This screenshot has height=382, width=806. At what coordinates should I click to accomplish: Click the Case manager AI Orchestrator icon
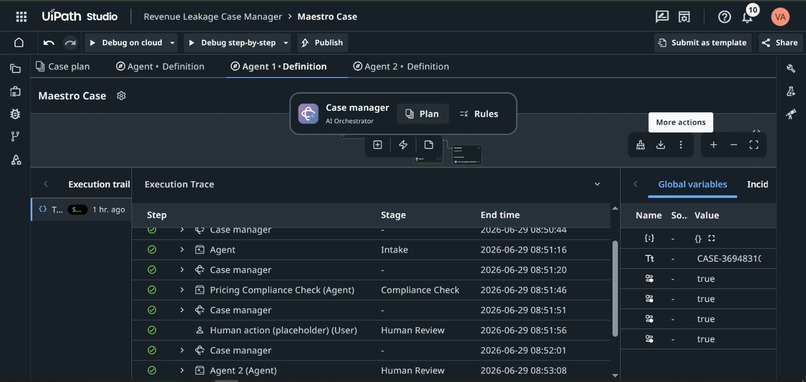[x=308, y=114]
